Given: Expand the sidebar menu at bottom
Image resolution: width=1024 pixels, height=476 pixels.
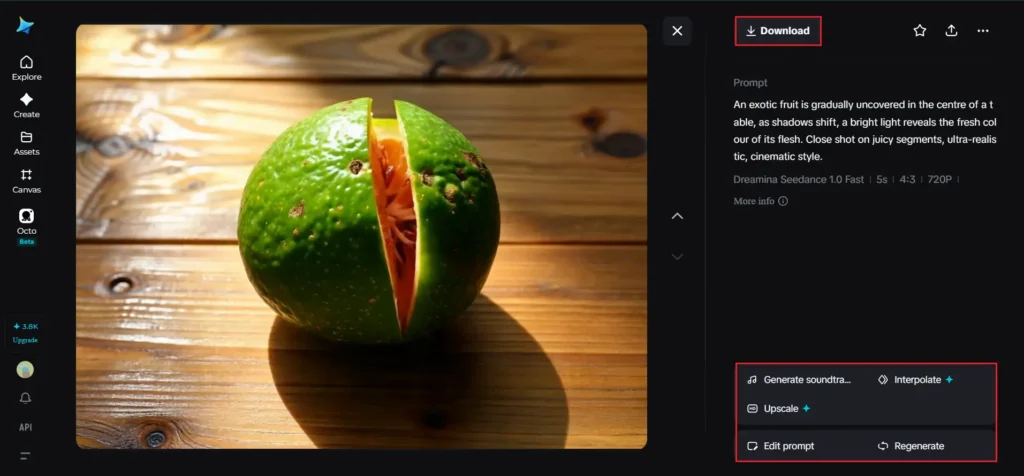Looking at the screenshot, I should coord(25,456).
